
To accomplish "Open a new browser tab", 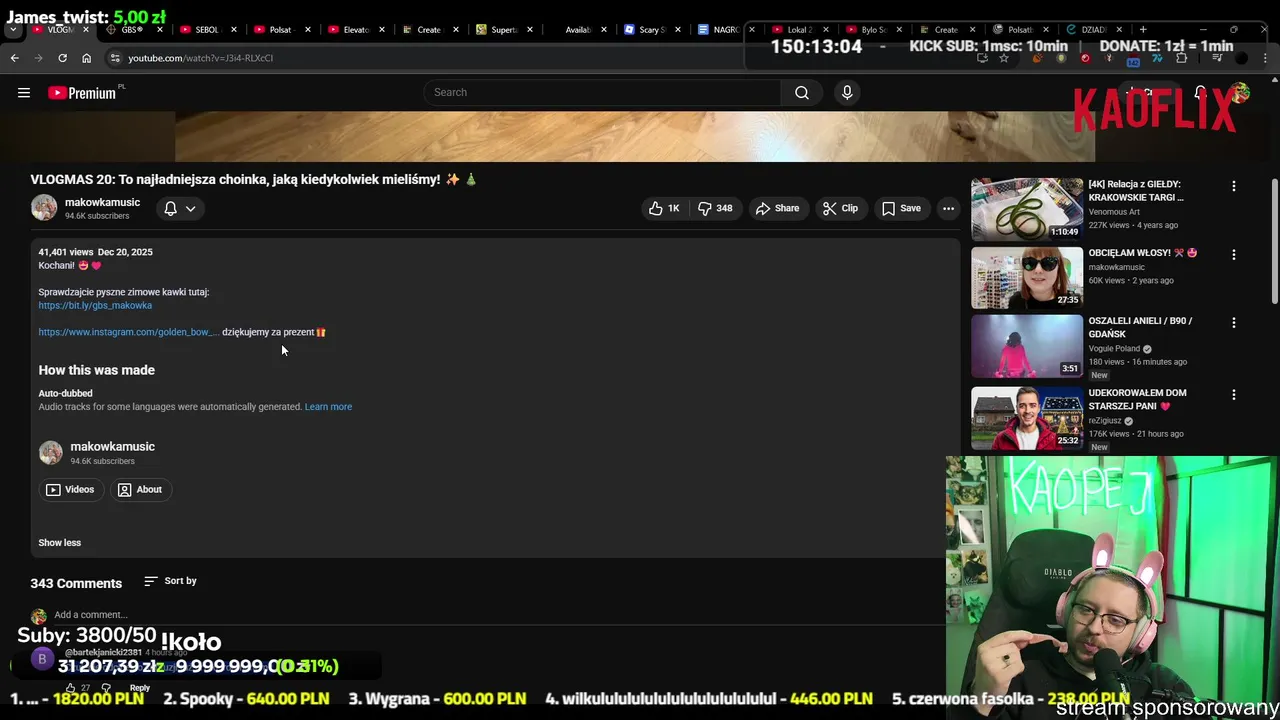I will tap(1143, 30).
